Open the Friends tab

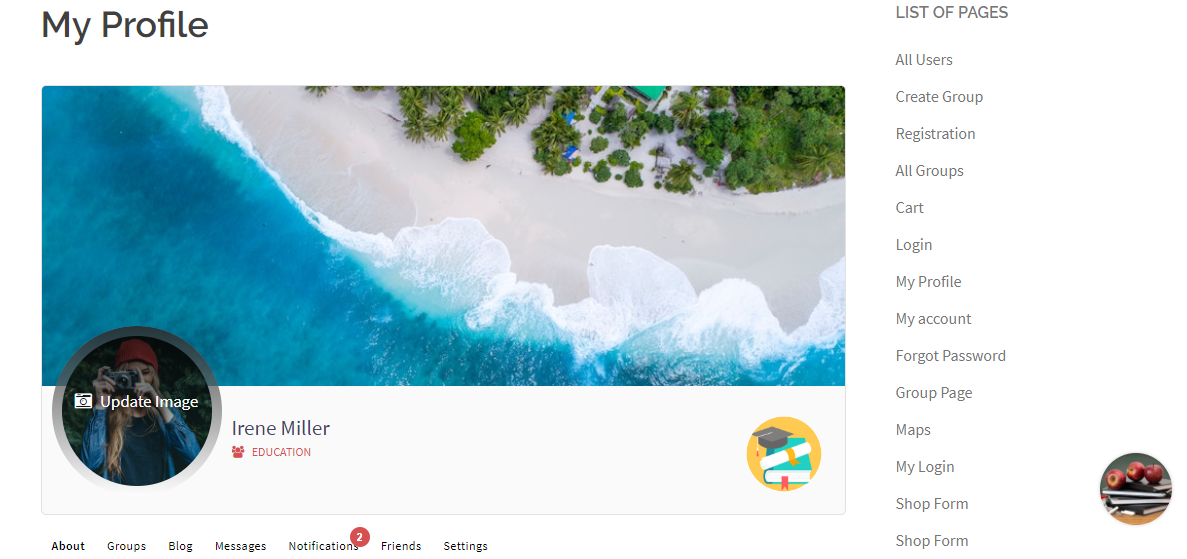(x=401, y=546)
